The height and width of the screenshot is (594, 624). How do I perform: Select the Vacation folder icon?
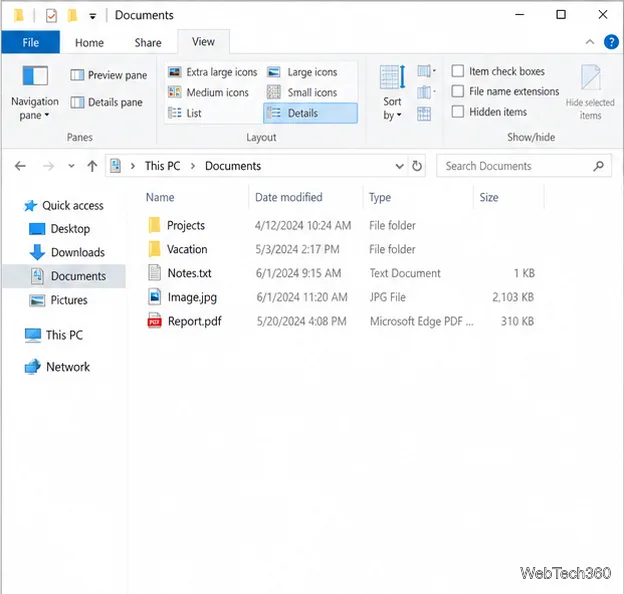tap(154, 249)
